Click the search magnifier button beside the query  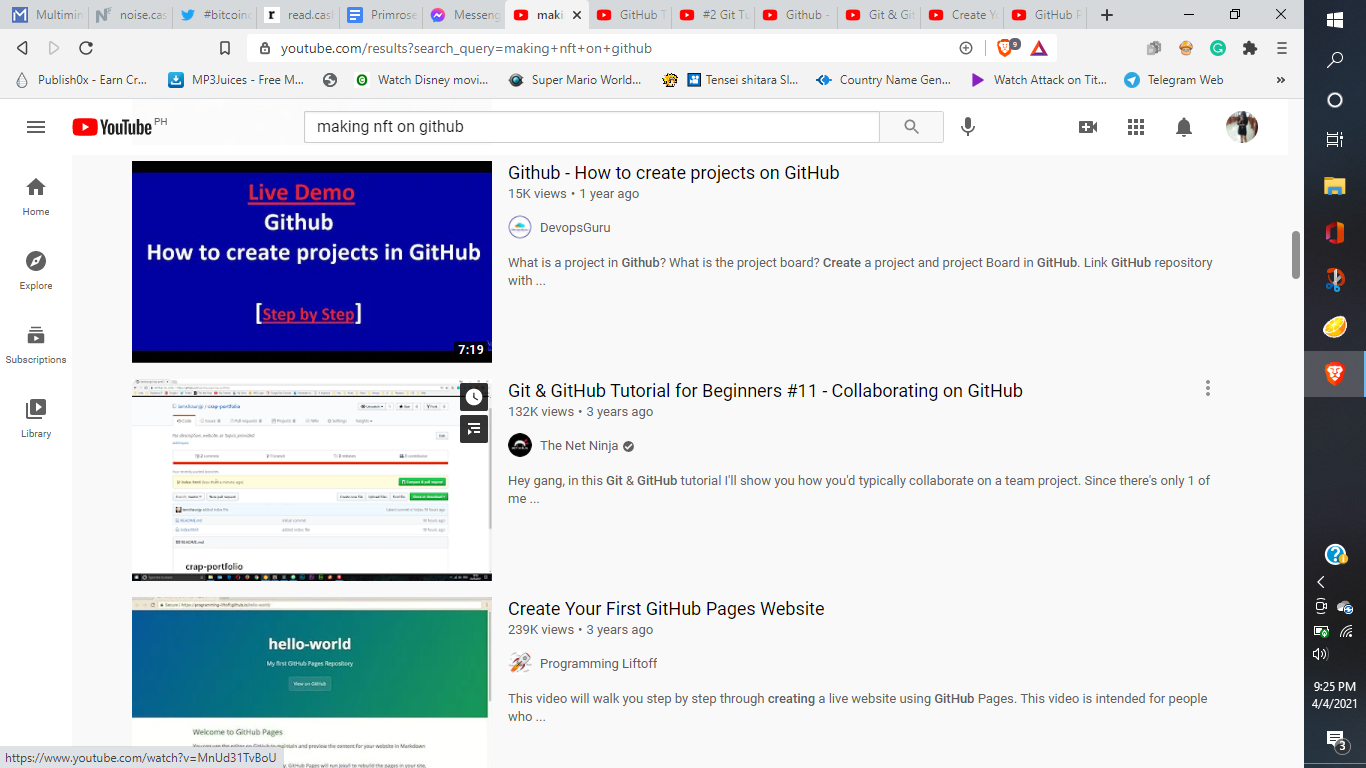tap(911, 127)
